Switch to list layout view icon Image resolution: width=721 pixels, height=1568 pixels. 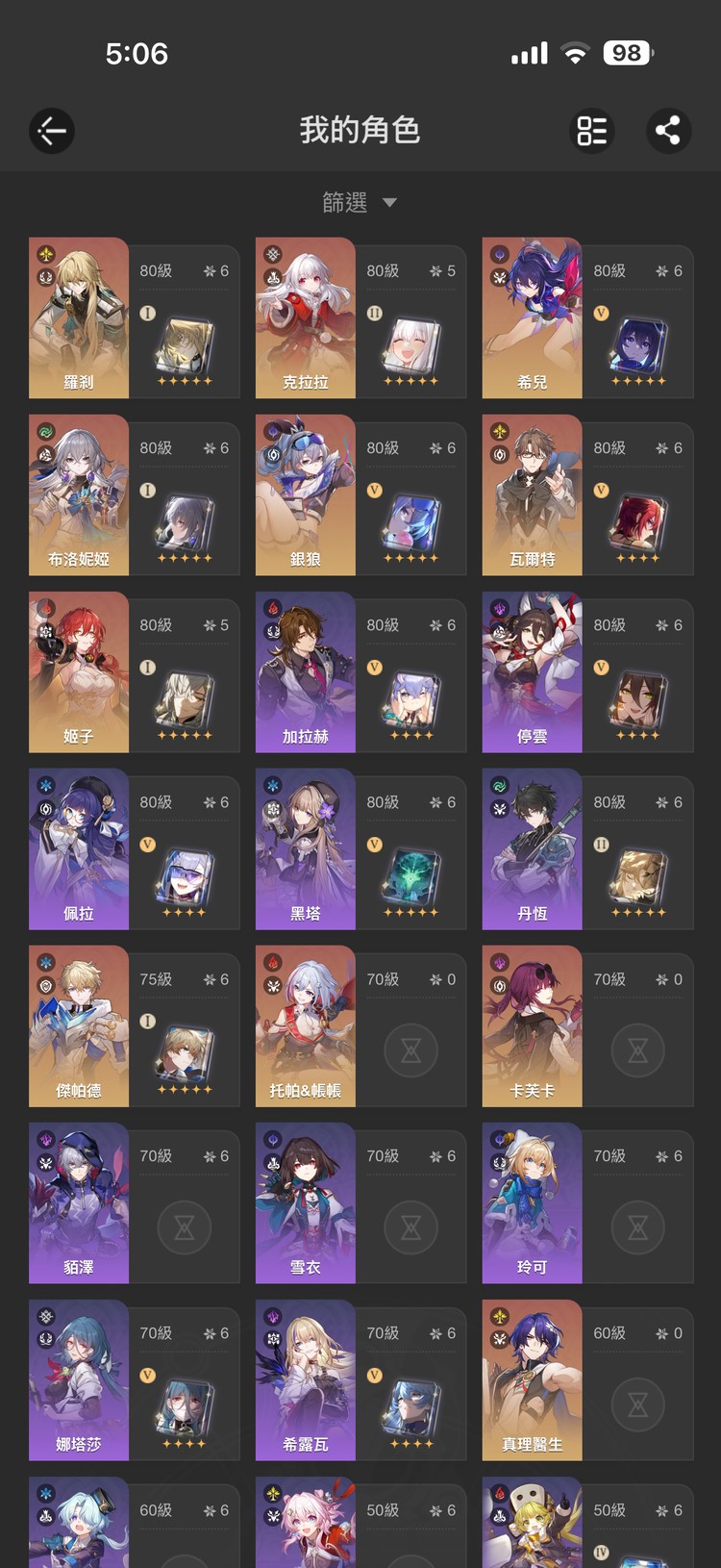click(592, 131)
